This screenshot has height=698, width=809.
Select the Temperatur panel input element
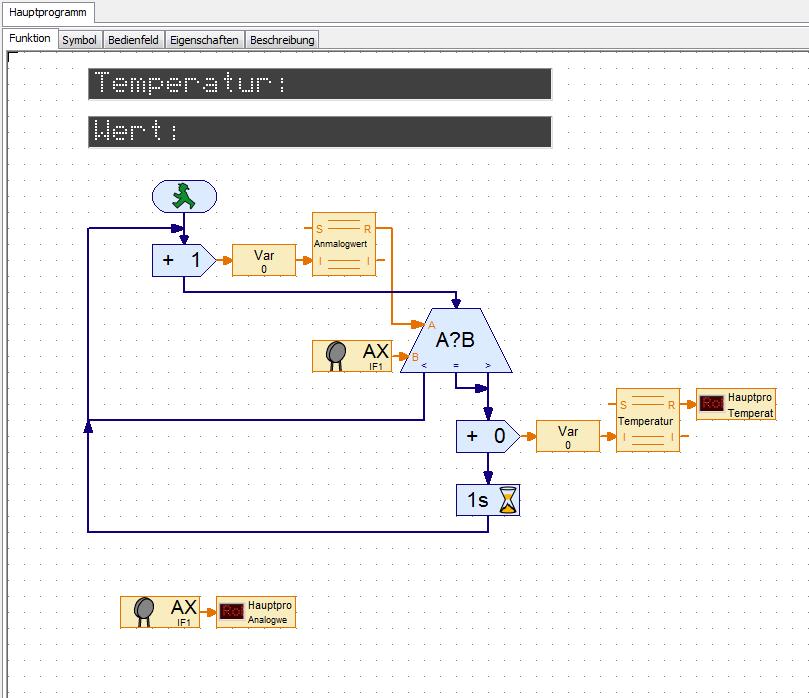(647, 420)
